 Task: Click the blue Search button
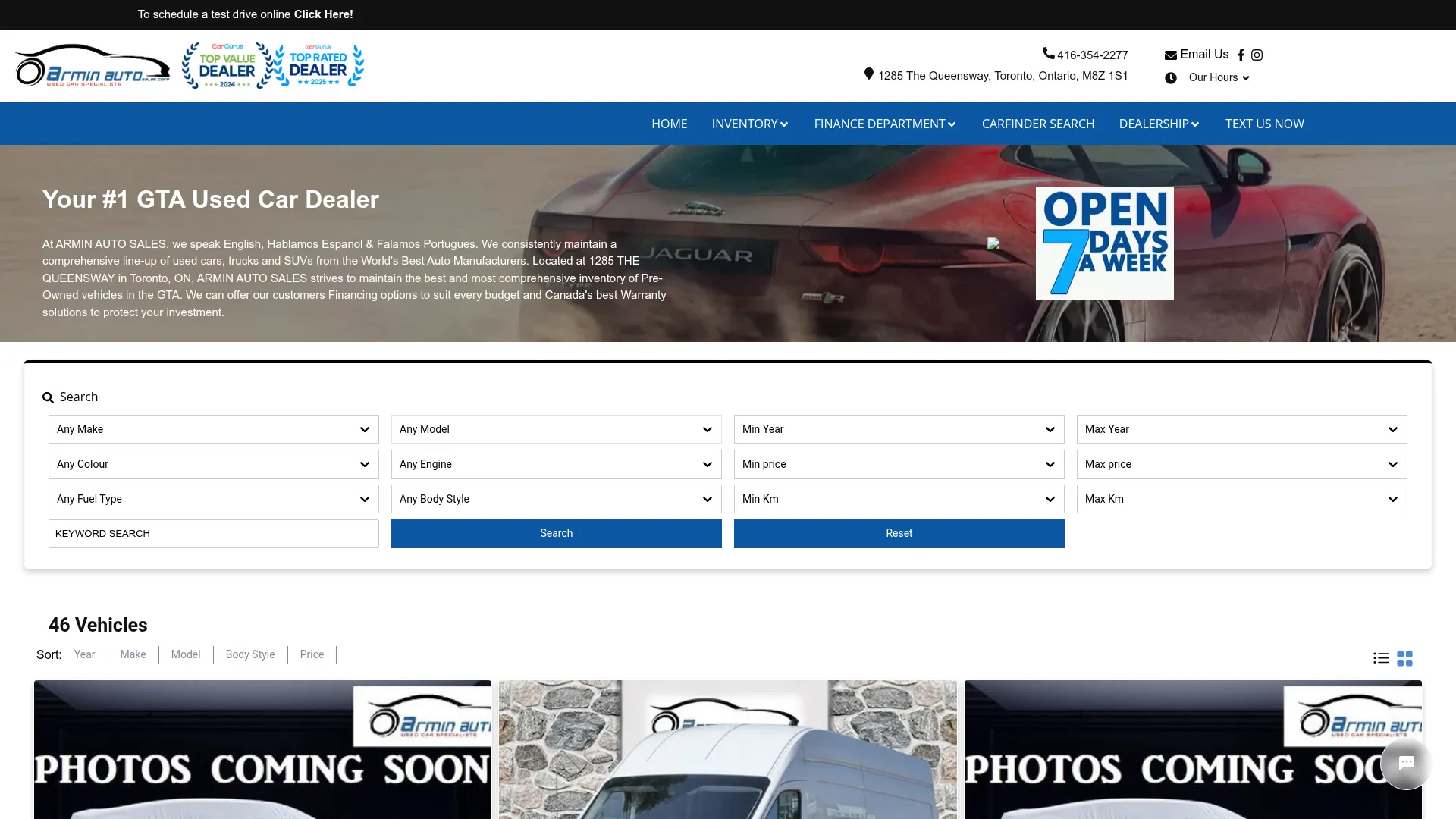point(557,533)
